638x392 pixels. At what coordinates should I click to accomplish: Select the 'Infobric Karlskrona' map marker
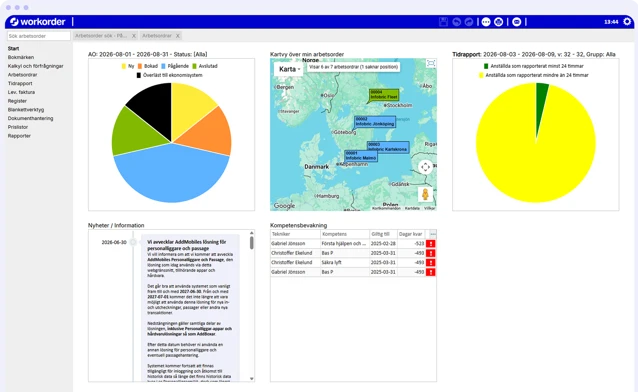[x=388, y=147]
